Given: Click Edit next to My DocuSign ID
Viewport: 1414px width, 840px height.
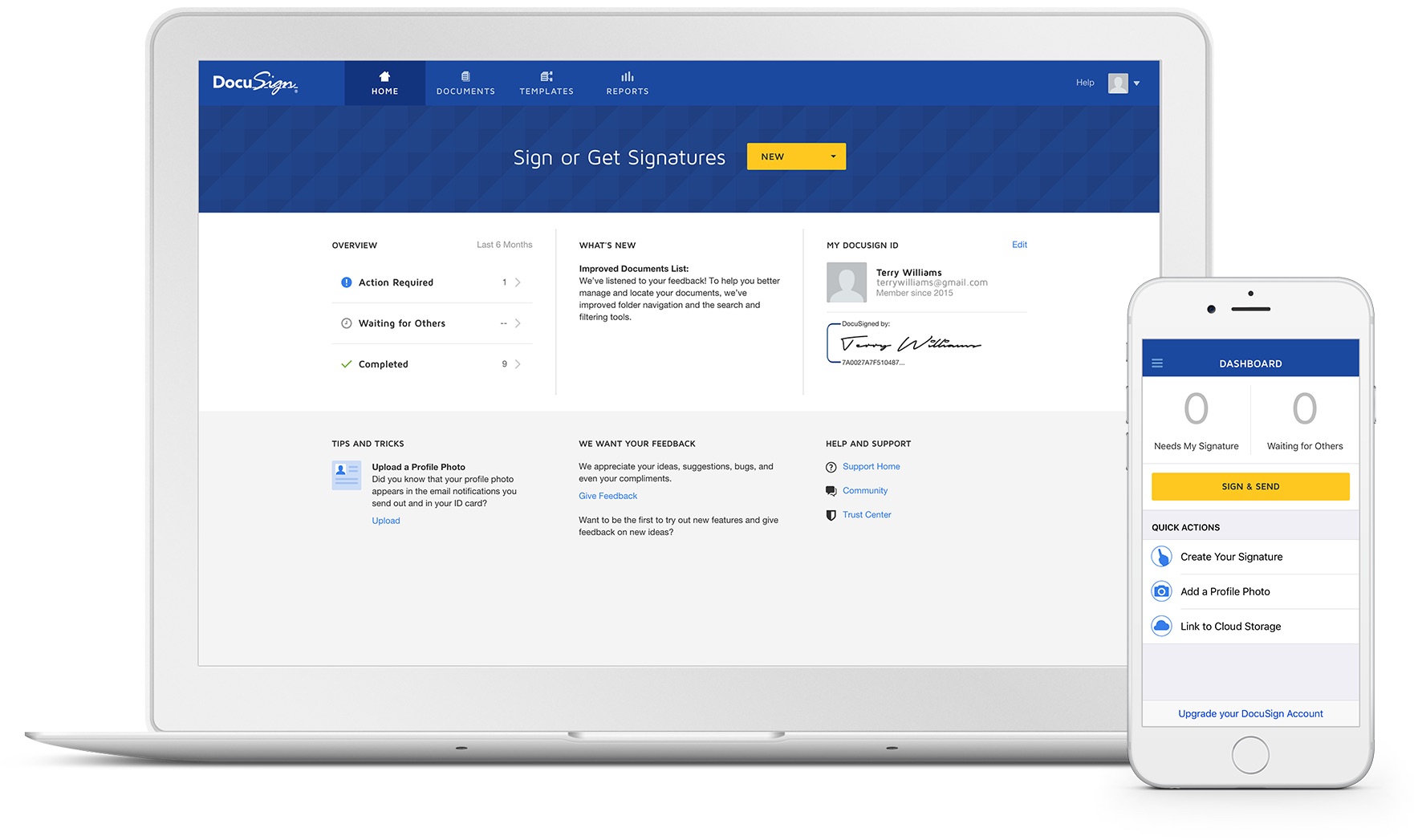Looking at the screenshot, I should 1019,245.
